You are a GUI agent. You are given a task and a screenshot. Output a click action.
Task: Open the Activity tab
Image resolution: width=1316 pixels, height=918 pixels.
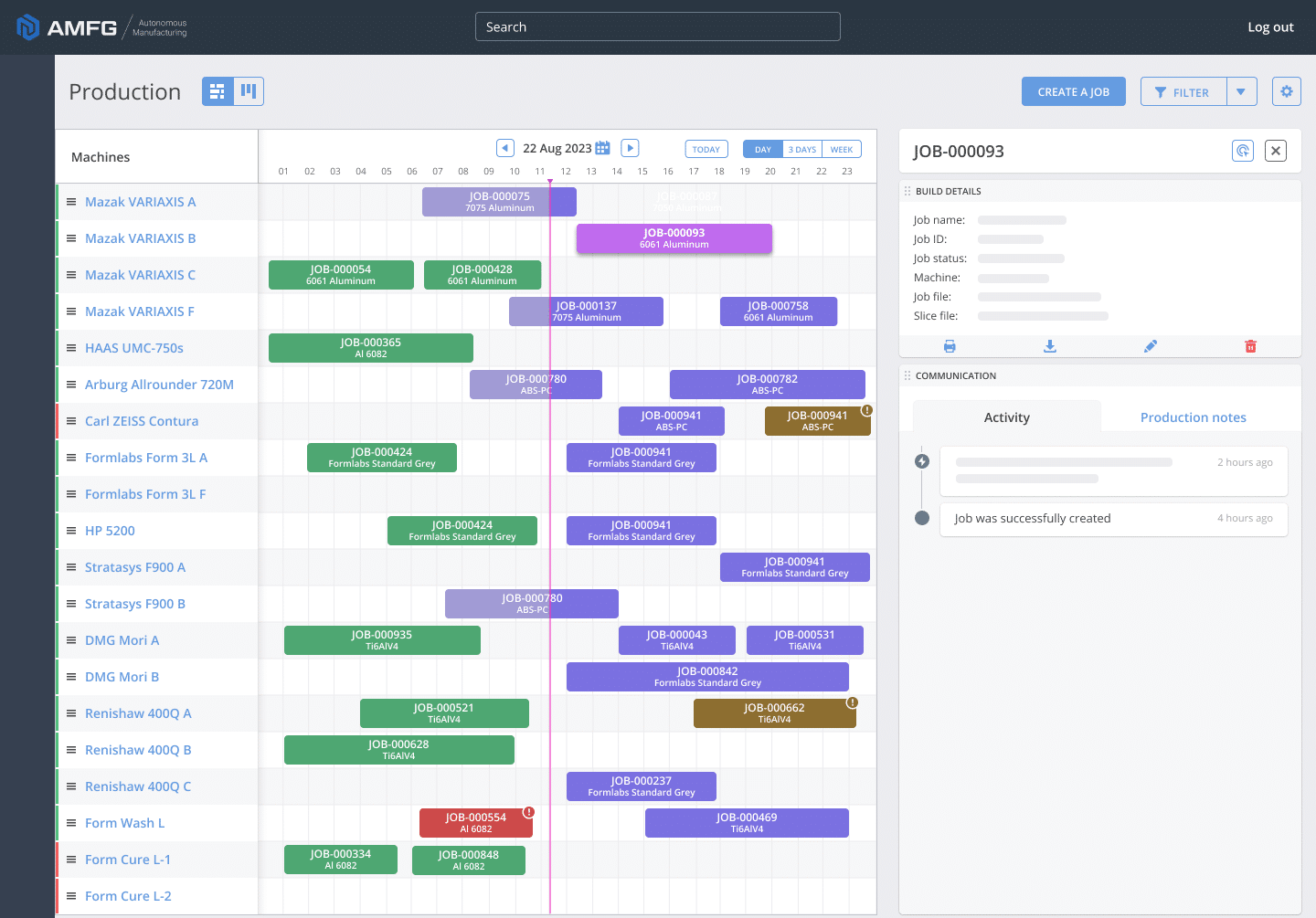[x=1007, y=417]
